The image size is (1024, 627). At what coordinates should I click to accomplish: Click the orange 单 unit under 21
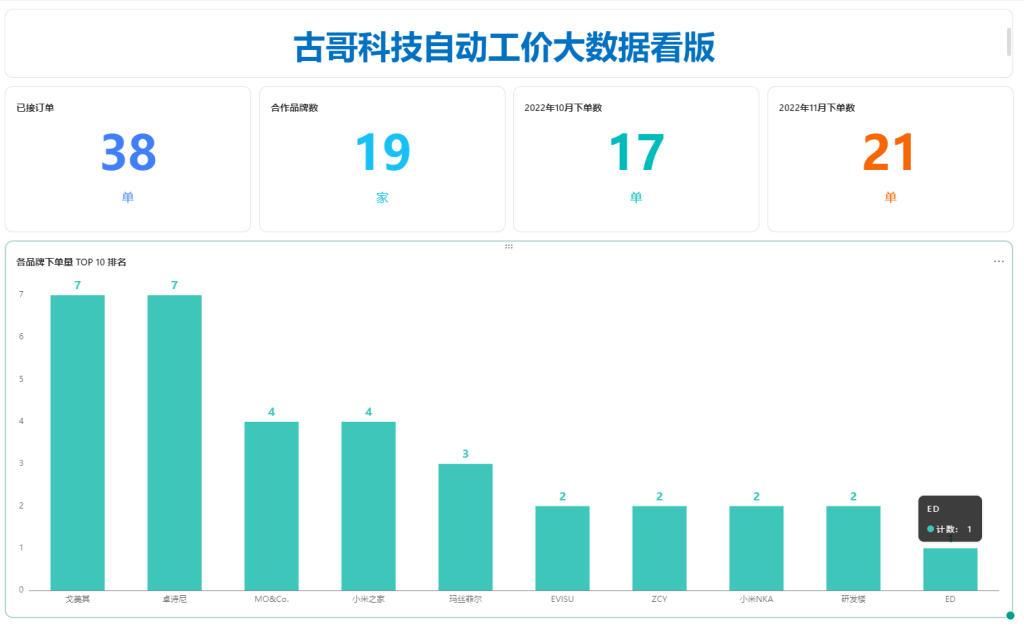[x=890, y=197]
